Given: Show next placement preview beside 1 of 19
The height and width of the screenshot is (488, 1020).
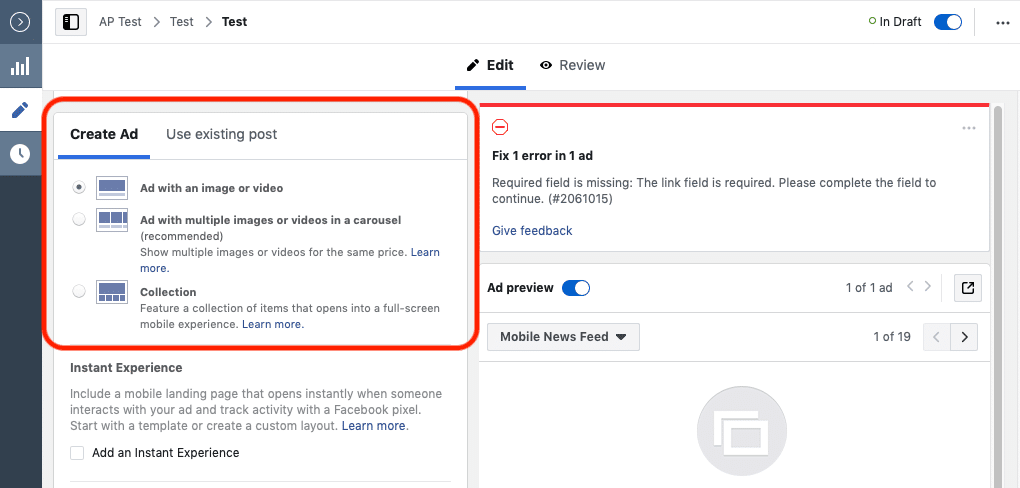Looking at the screenshot, I should point(964,337).
